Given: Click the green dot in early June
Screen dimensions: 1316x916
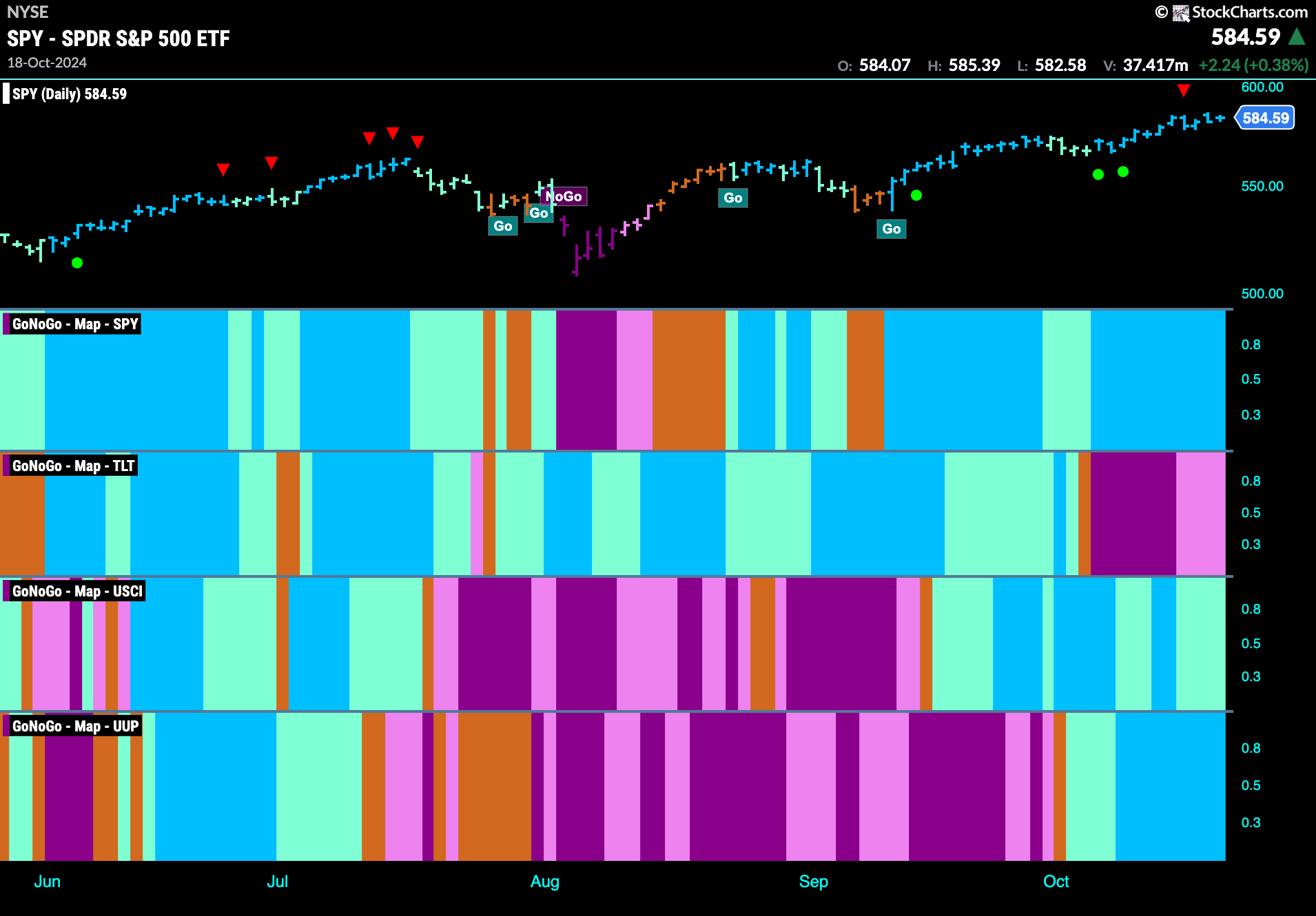Looking at the screenshot, I should [77, 262].
